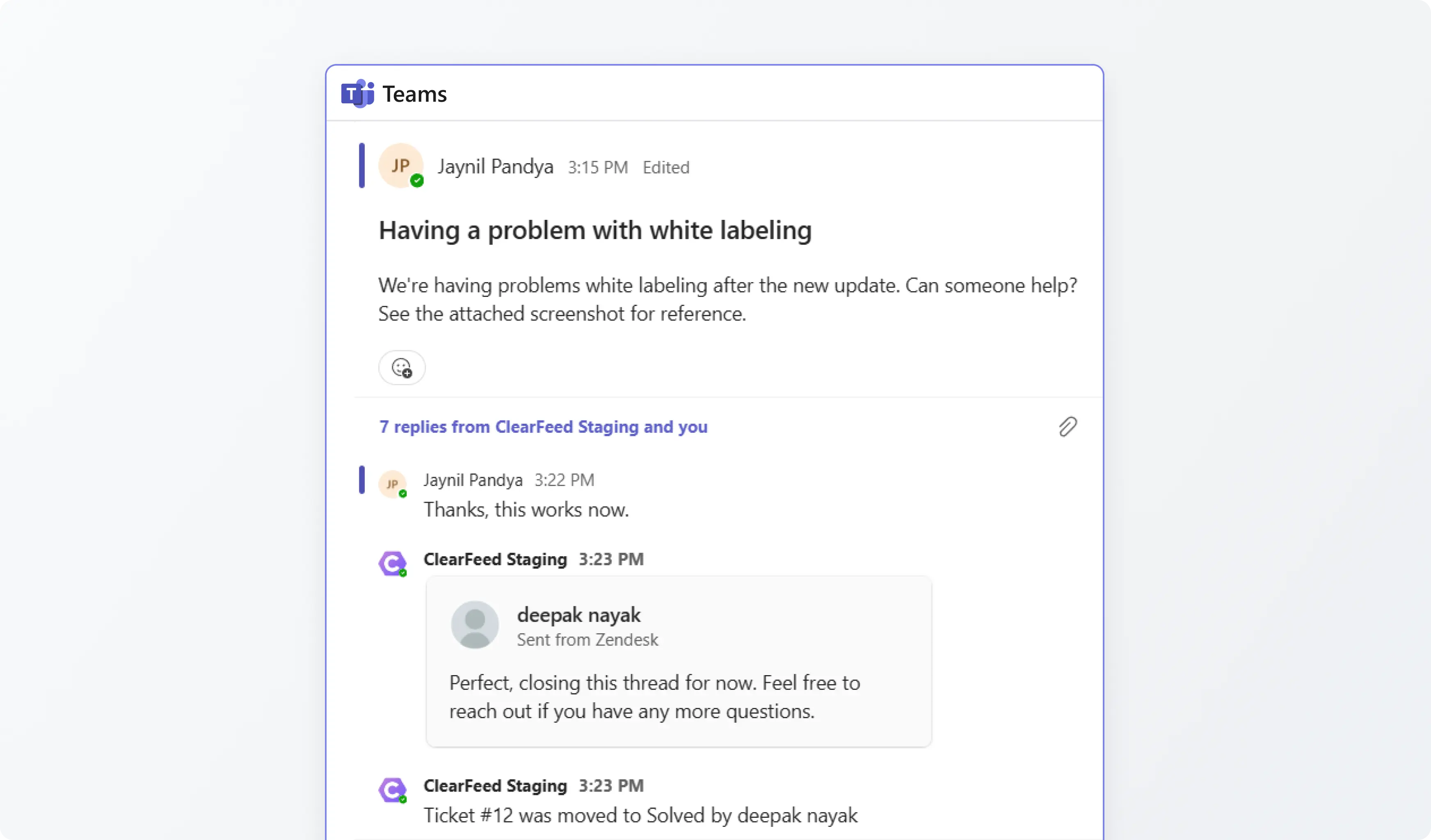Viewport: 1431px width, 840px height.
Task: Click the small JP avatar on the 3:22 PM reply
Action: coord(392,484)
